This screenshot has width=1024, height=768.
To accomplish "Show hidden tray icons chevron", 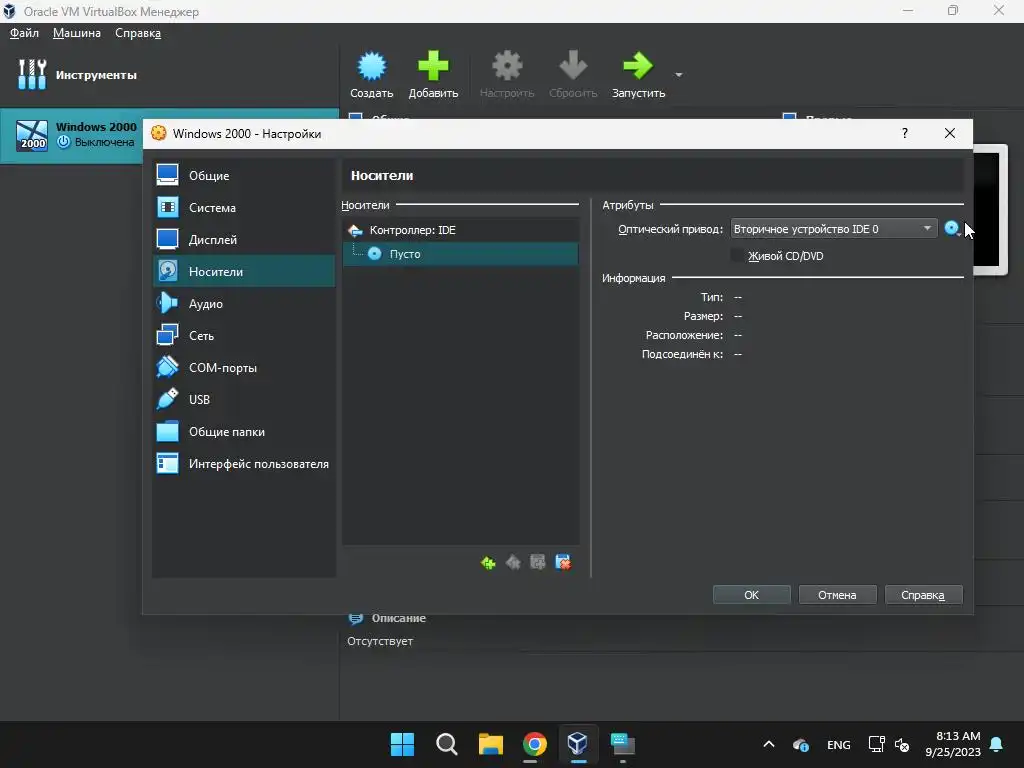I will (769, 744).
